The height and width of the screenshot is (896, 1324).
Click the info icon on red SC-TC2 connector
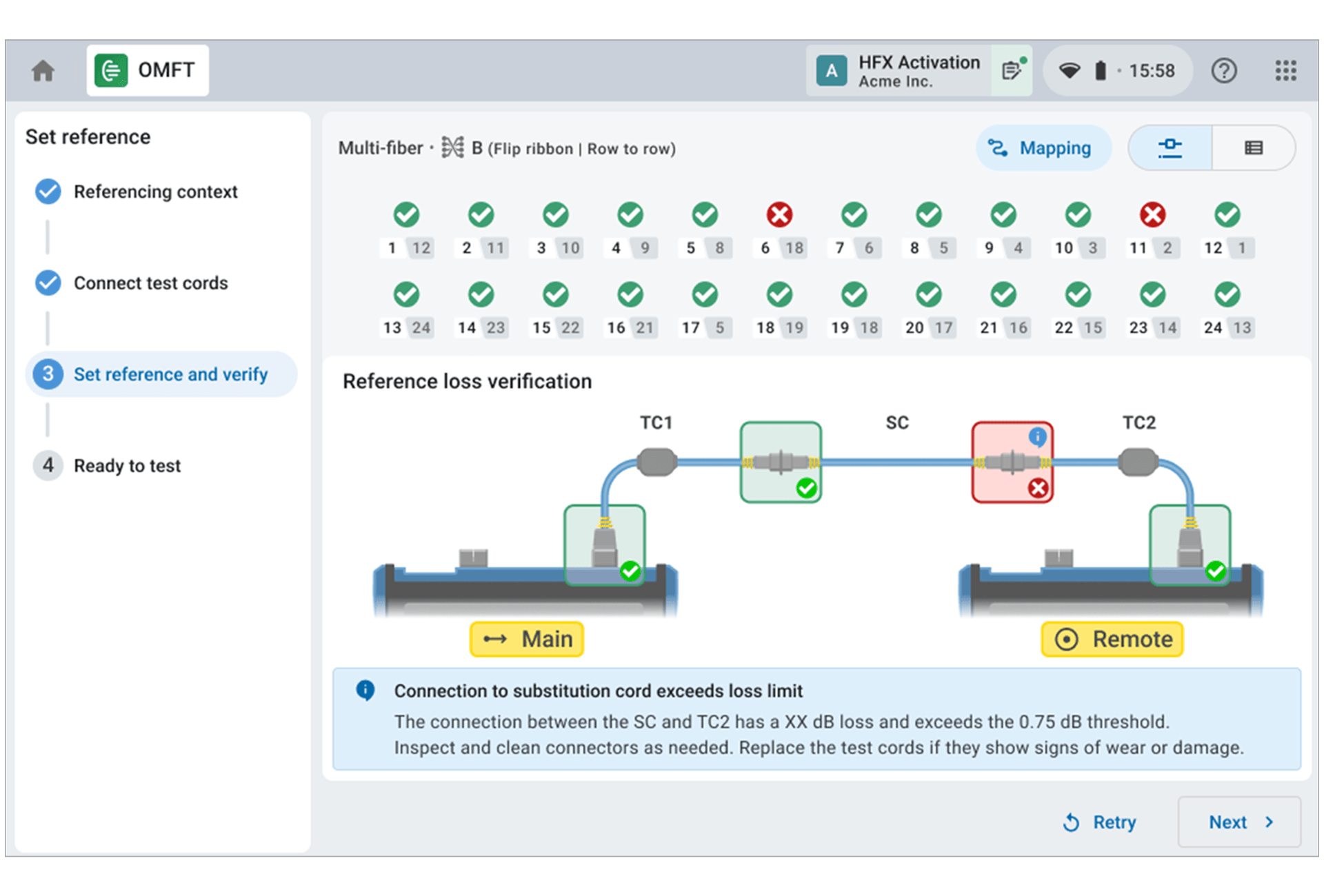click(1037, 436)
